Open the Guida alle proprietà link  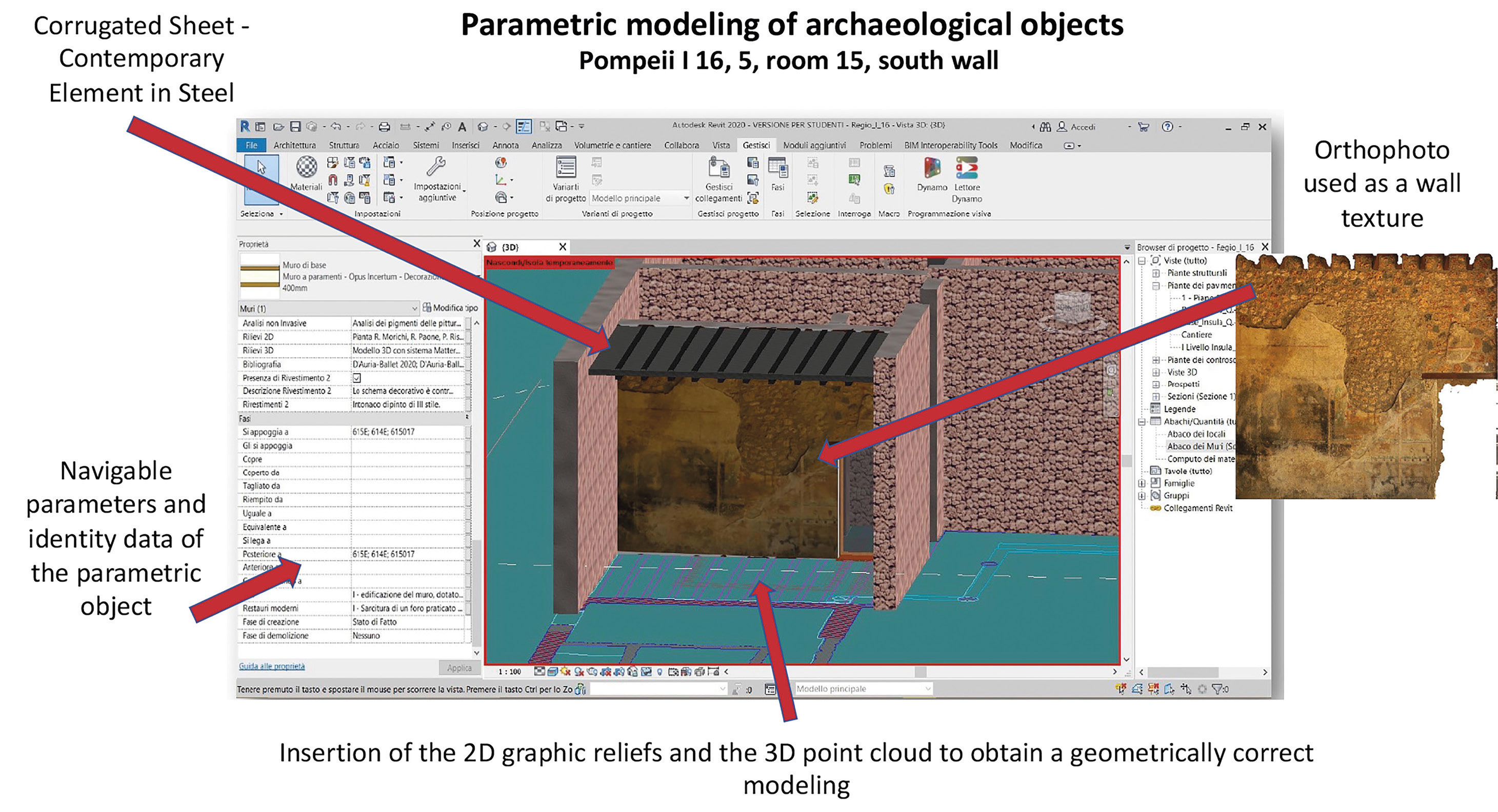point(272,666)
